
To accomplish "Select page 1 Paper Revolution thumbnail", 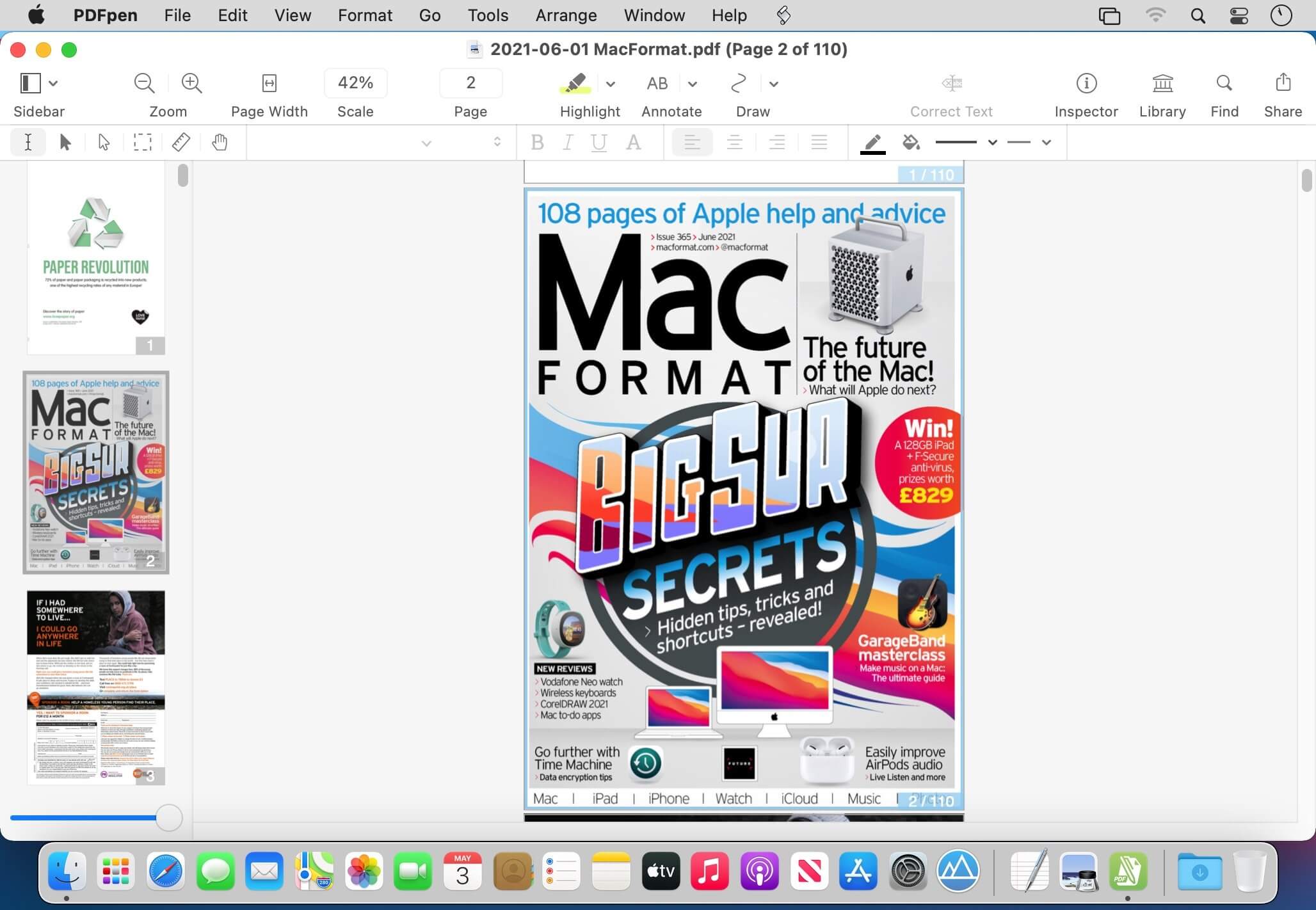I will tap(96, 259).
